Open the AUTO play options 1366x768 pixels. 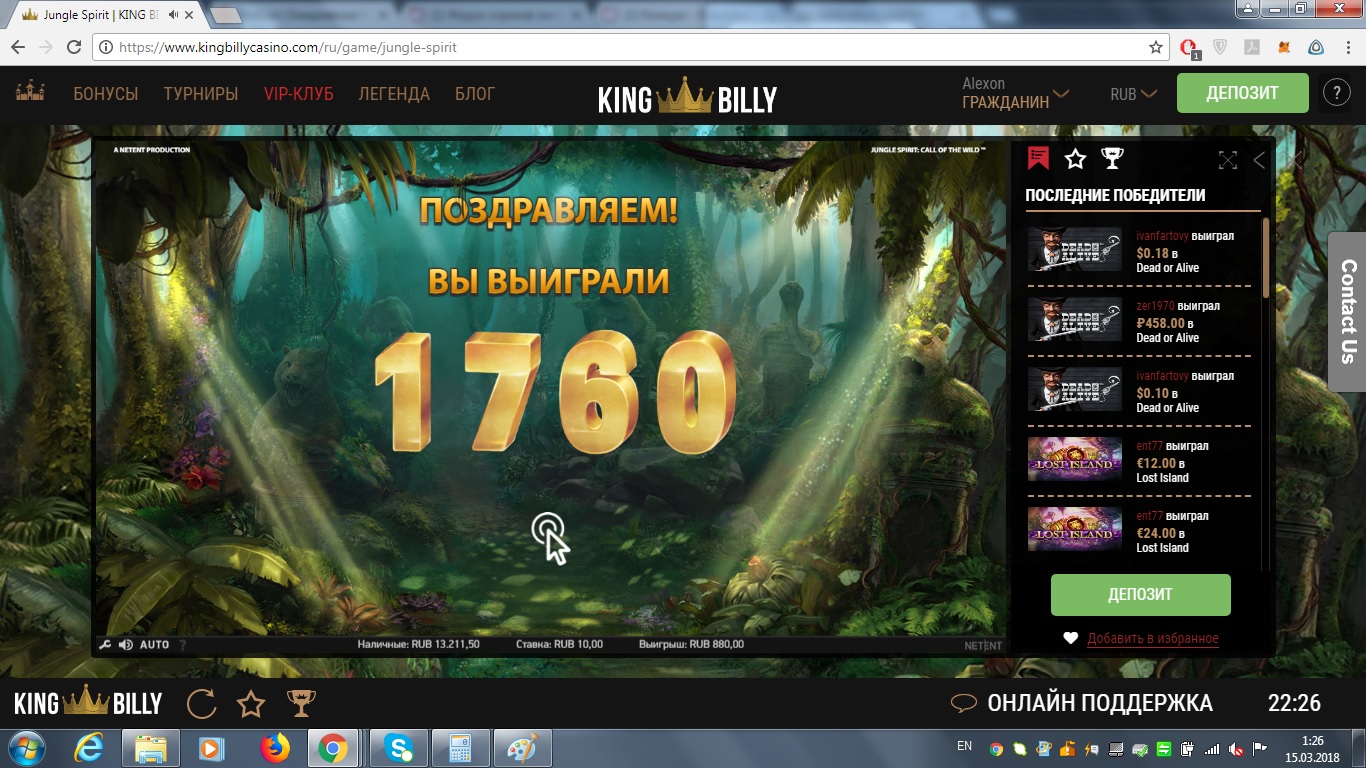pyautogui.click(x=154, y=645)
